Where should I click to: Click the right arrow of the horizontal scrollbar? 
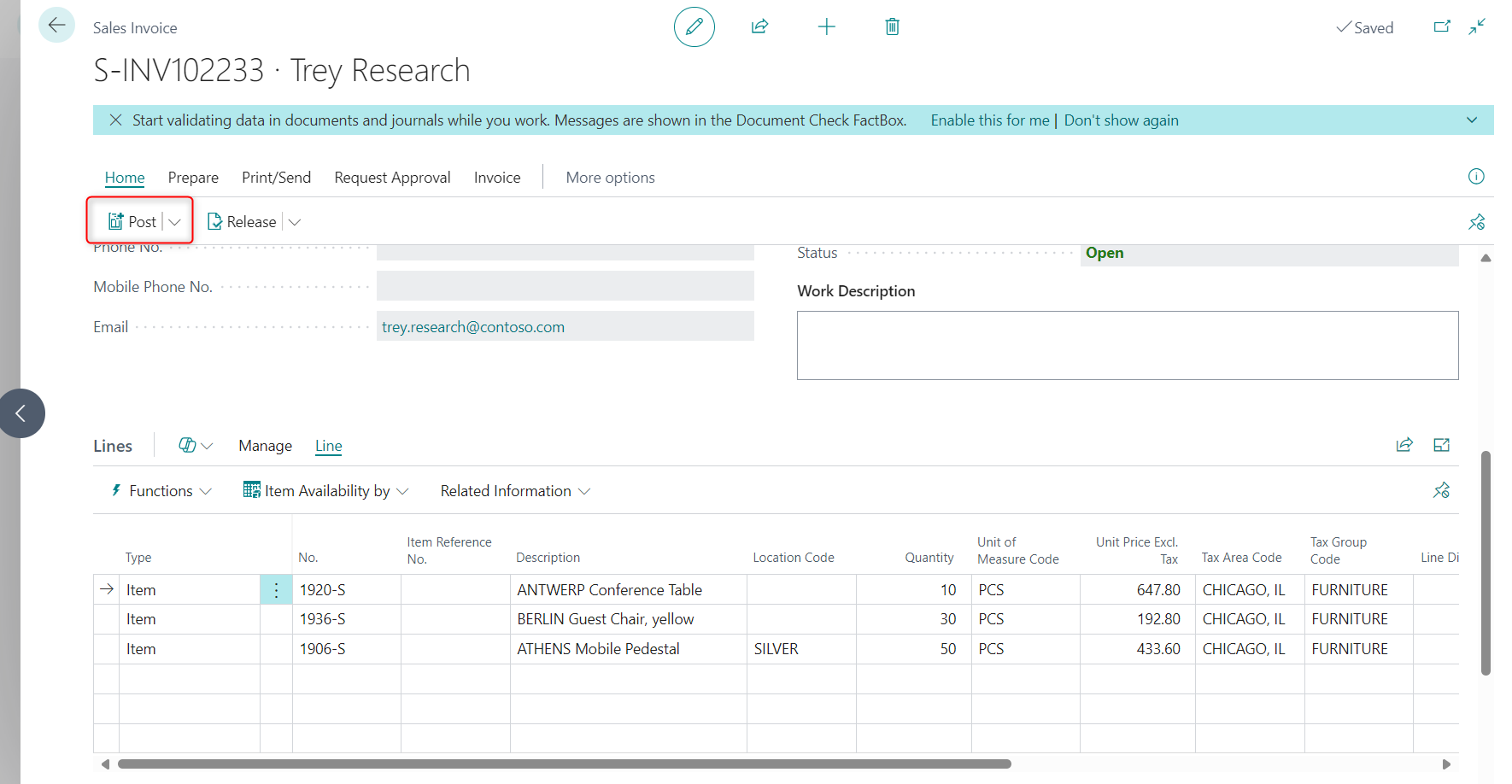pyautogui.click(x=1446, y=764)
